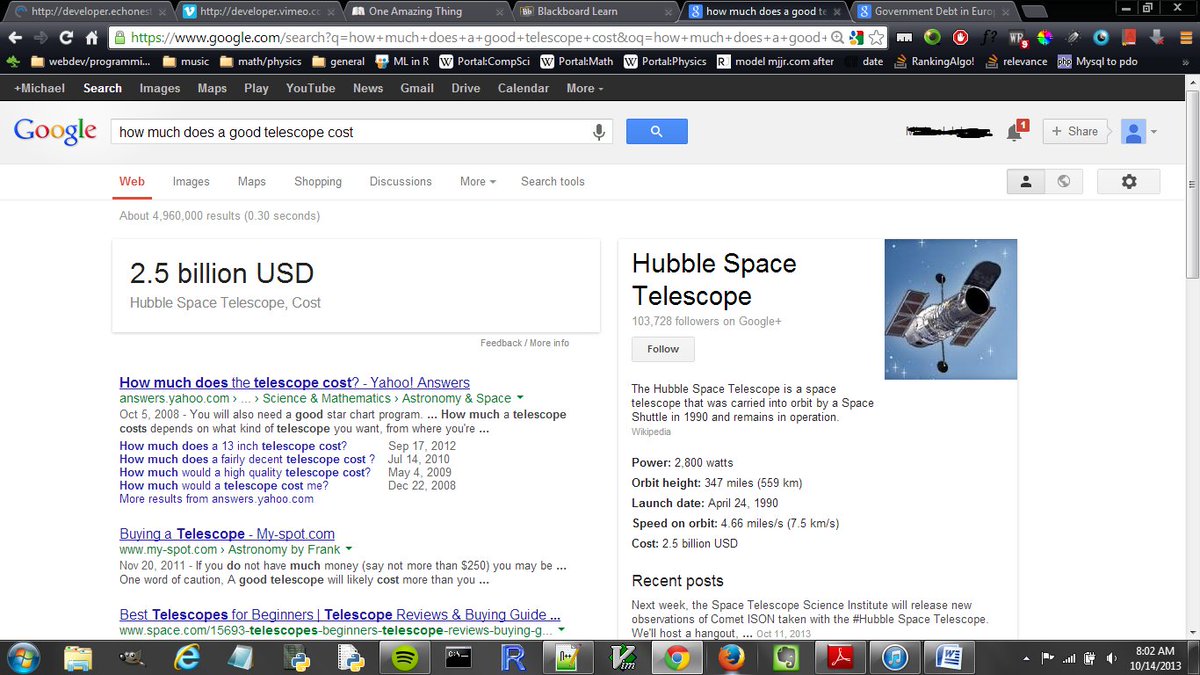Open Google+ notifications bell

coord(1014,132)
